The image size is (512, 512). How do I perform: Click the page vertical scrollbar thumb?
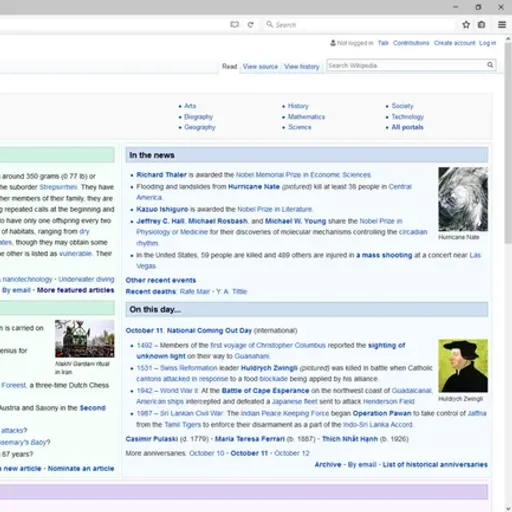point(508,143)
